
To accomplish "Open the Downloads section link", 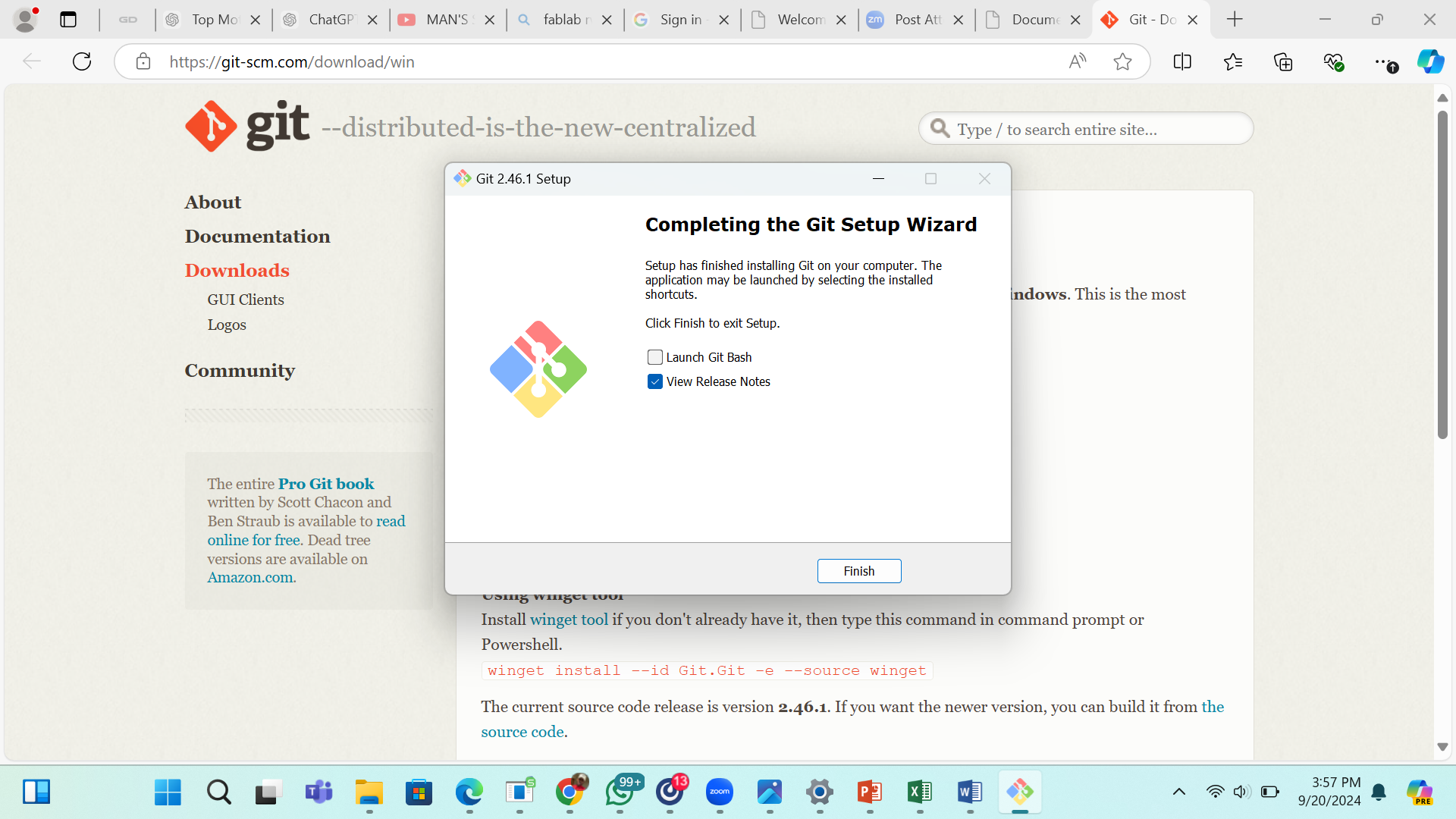I will pyautogui.click(x=237, y=271).
